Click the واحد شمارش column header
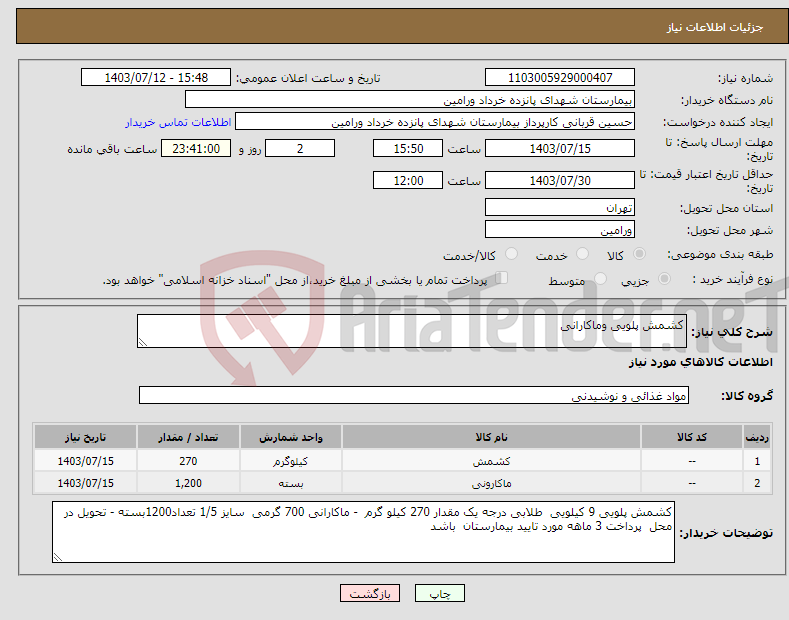Screen dimensions: 789x620 tap(290, 437)
